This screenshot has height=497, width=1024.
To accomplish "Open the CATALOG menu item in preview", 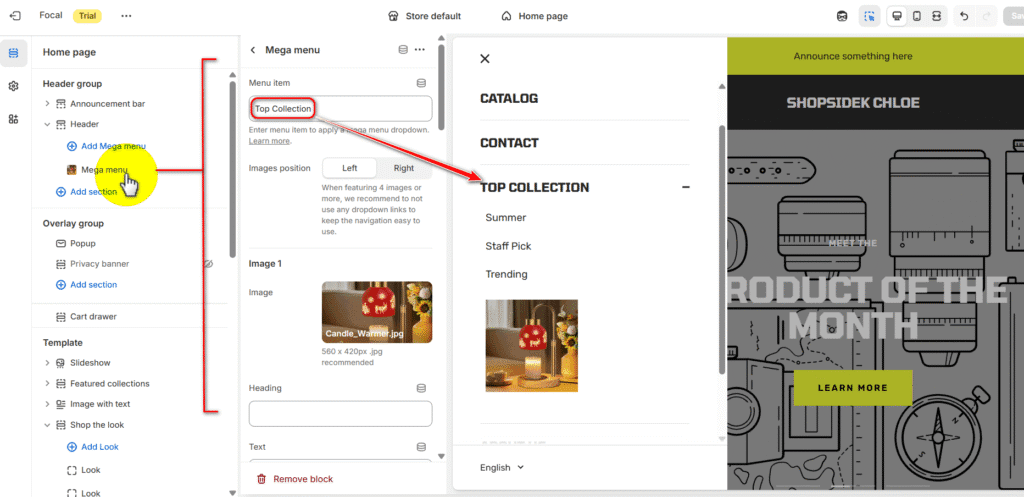I will [x=509, y=99].
